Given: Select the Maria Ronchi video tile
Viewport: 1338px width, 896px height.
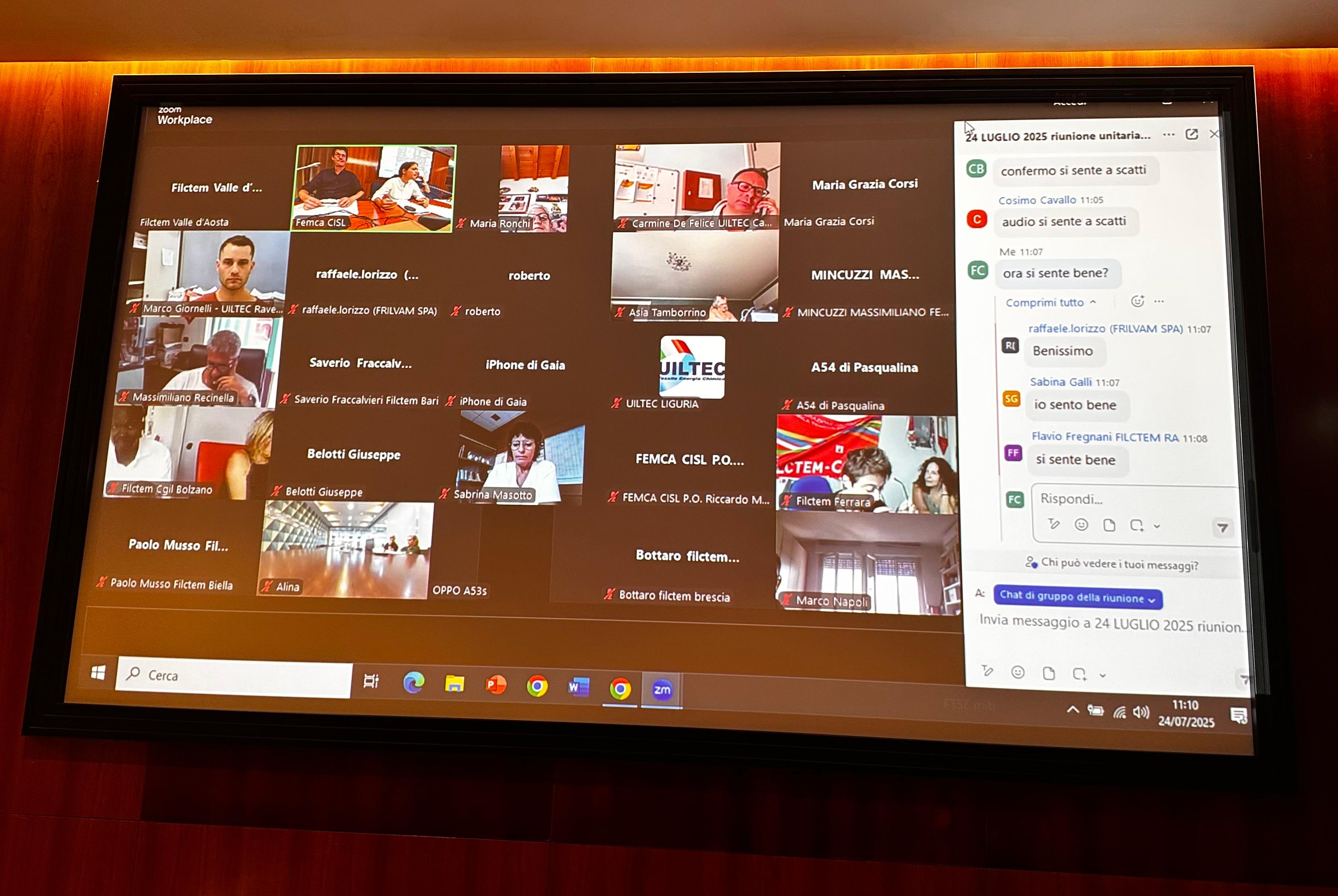Looking at the screenshot, I should [x=533, y=189].
